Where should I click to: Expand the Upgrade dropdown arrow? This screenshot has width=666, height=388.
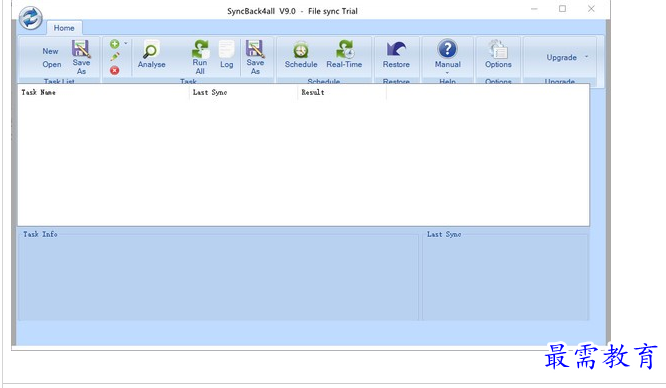coord(587,57)
